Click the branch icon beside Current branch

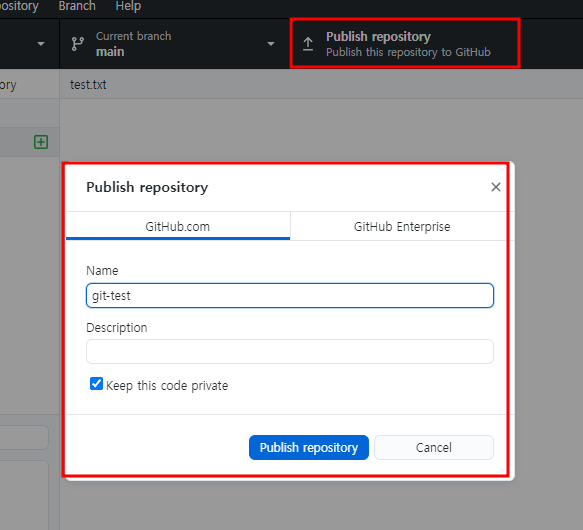point(78,44)
